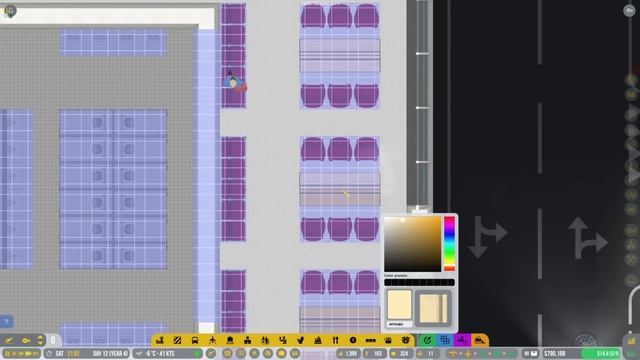
Task: Click the hex color code input field
Action: coord(399,324)
